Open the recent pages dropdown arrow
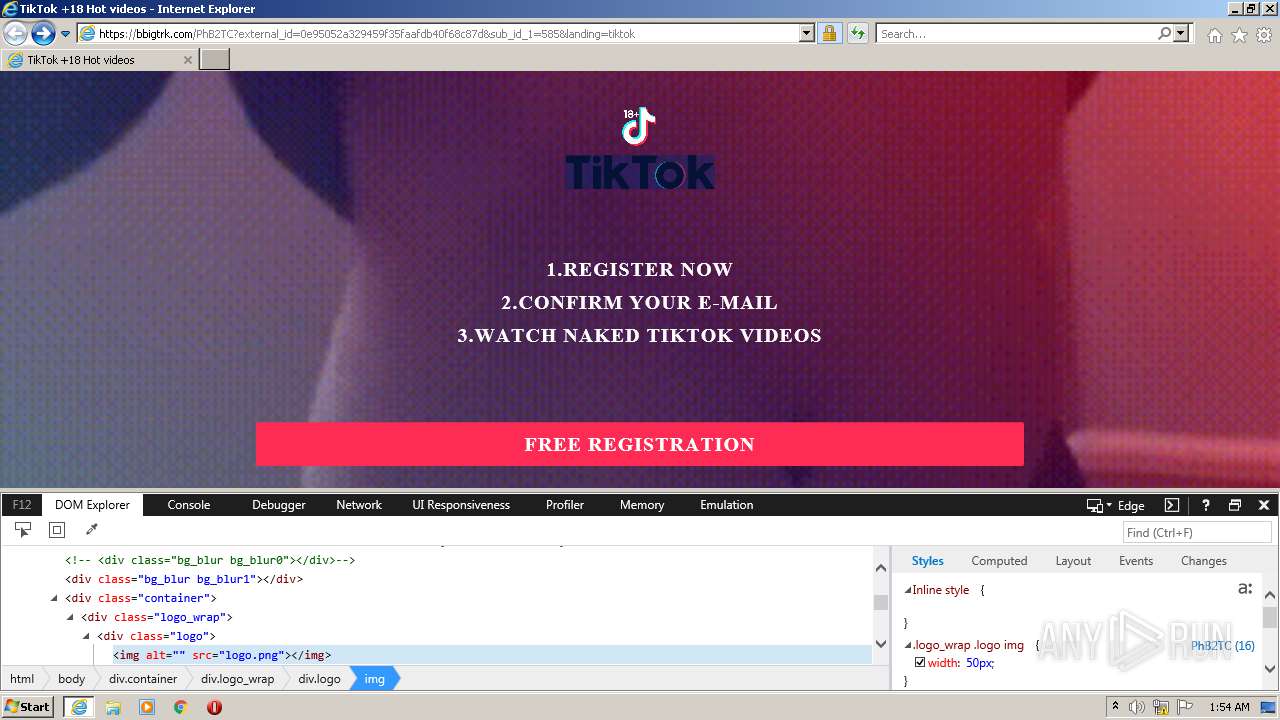The height and width of the screenshot is (720, 1280). tap(66, 34)
